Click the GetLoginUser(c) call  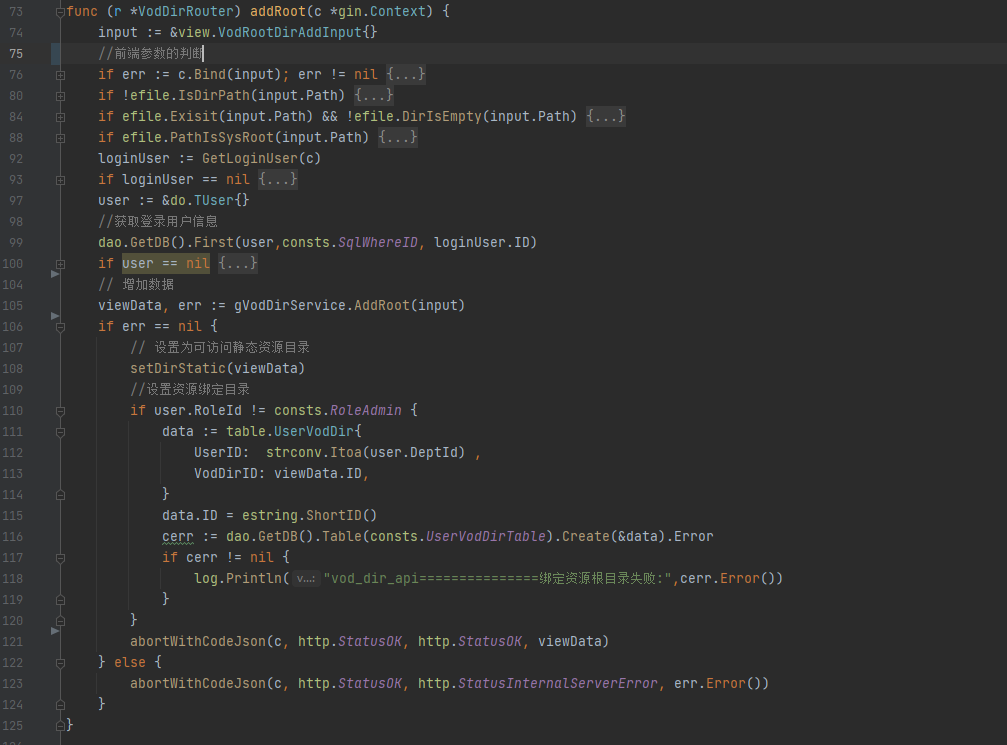(261, 159)
